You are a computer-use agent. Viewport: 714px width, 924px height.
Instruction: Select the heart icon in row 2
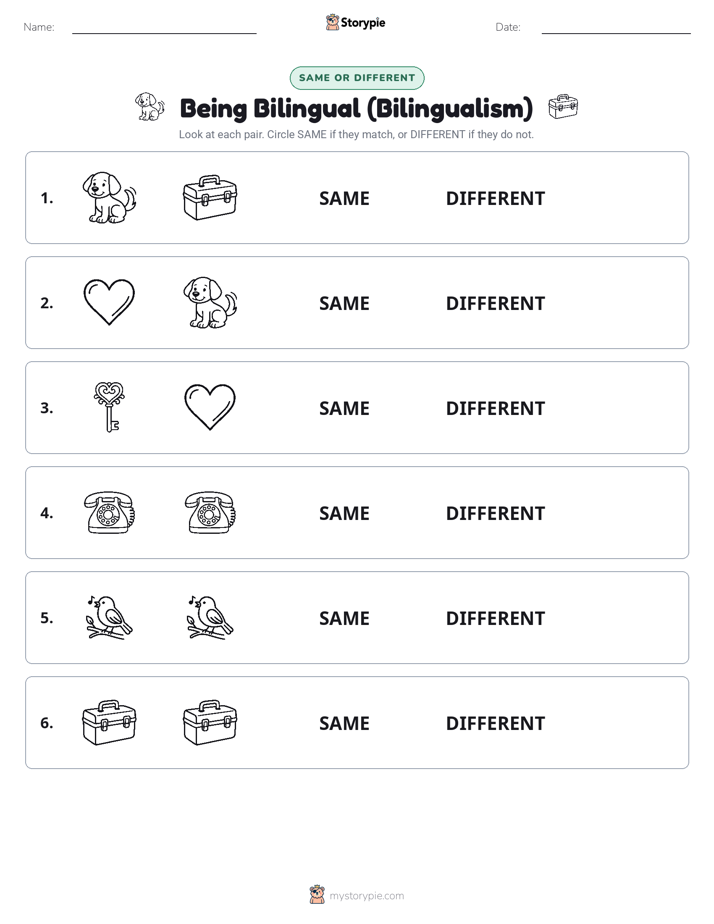coord(109,302)
